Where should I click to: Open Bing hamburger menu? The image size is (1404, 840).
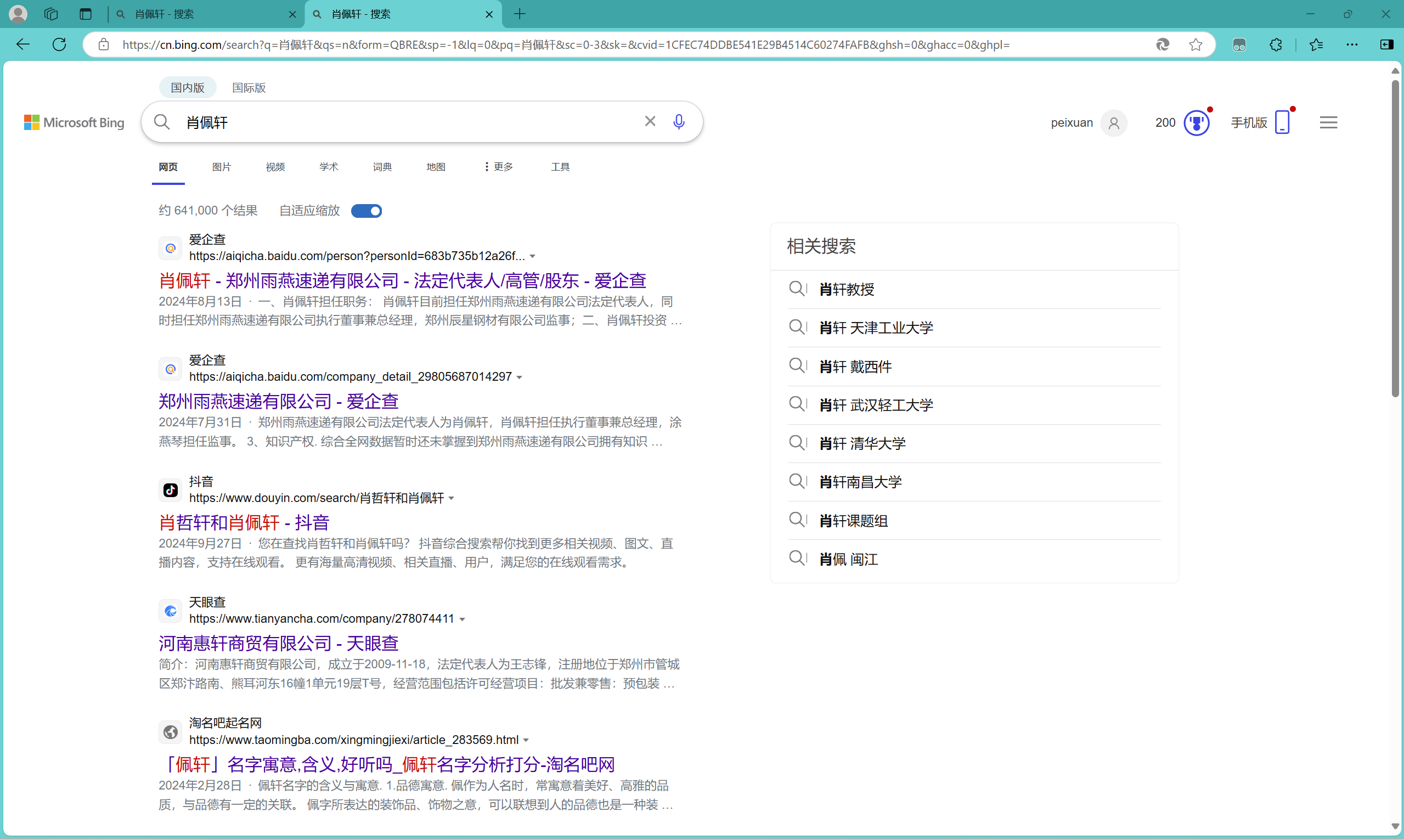click(x=1328, y=122)
